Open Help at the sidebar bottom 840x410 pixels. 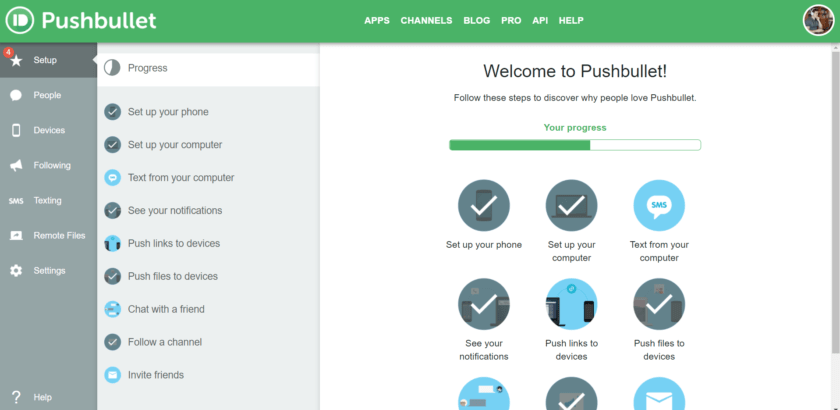point(42,397)
